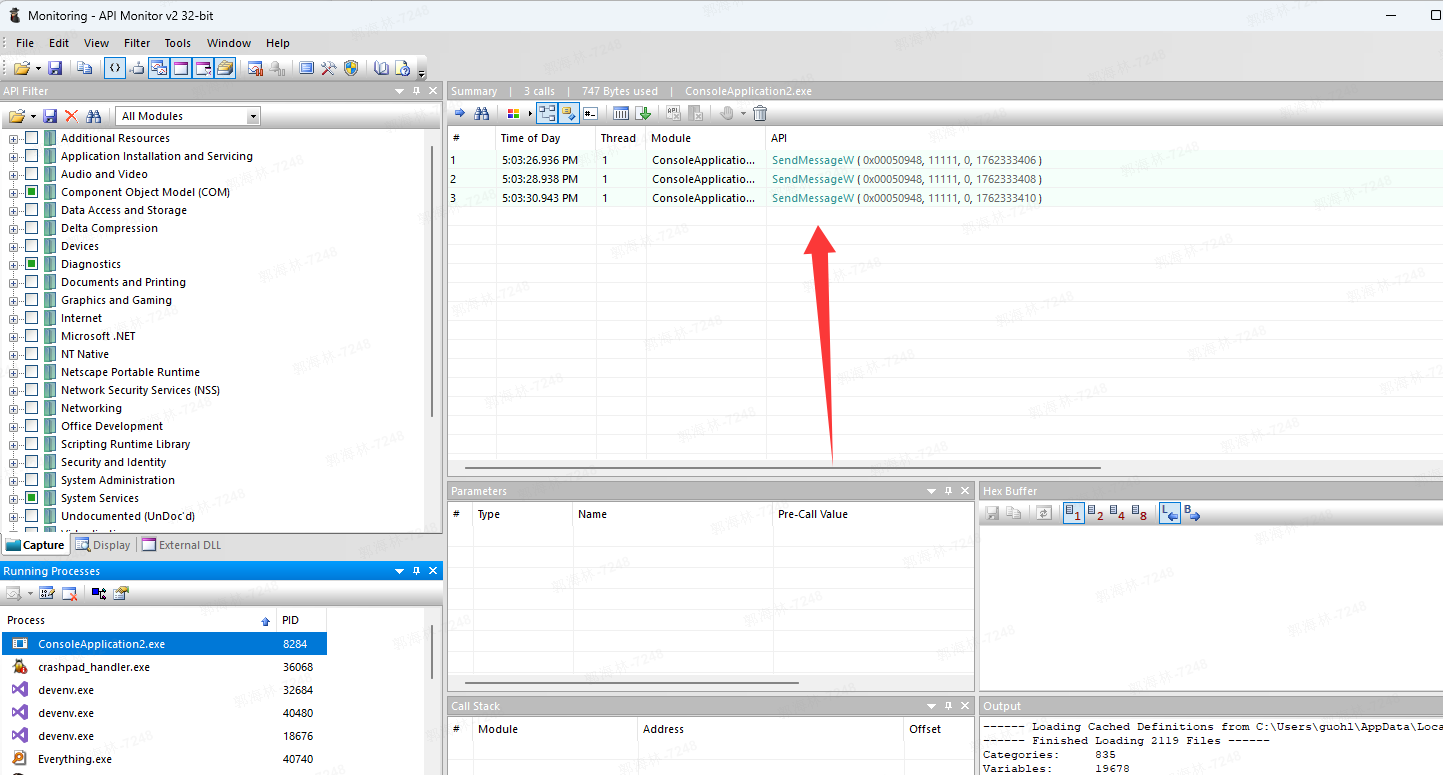Image resolution: width=1443 pixels, height=775 pixels.
Task: Check the Additional Resources checkbox
Action: tap(32, 138)
